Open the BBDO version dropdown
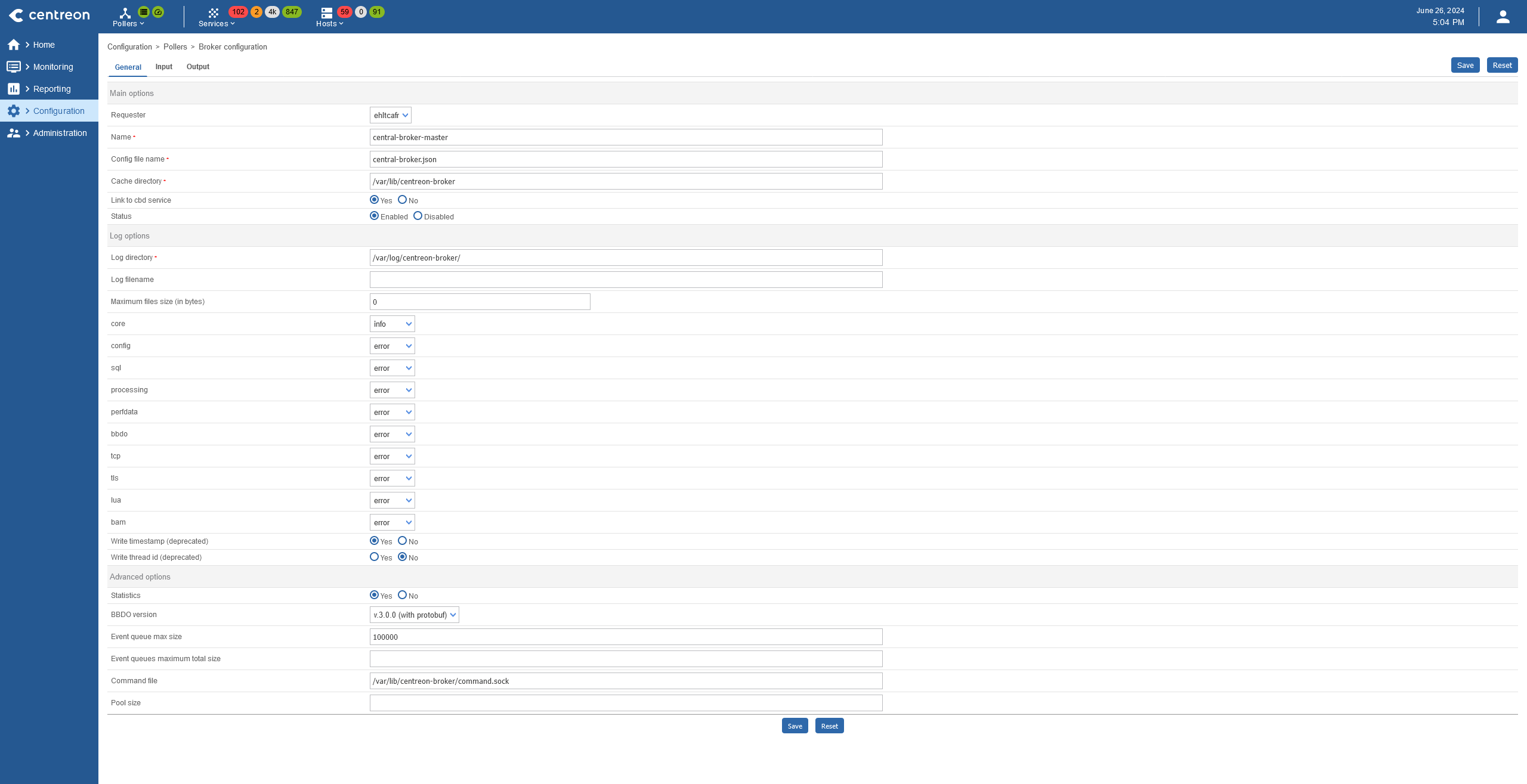The height and width of the screenshot is (784, 1527). pyautogui.click(x=415, y=615)
